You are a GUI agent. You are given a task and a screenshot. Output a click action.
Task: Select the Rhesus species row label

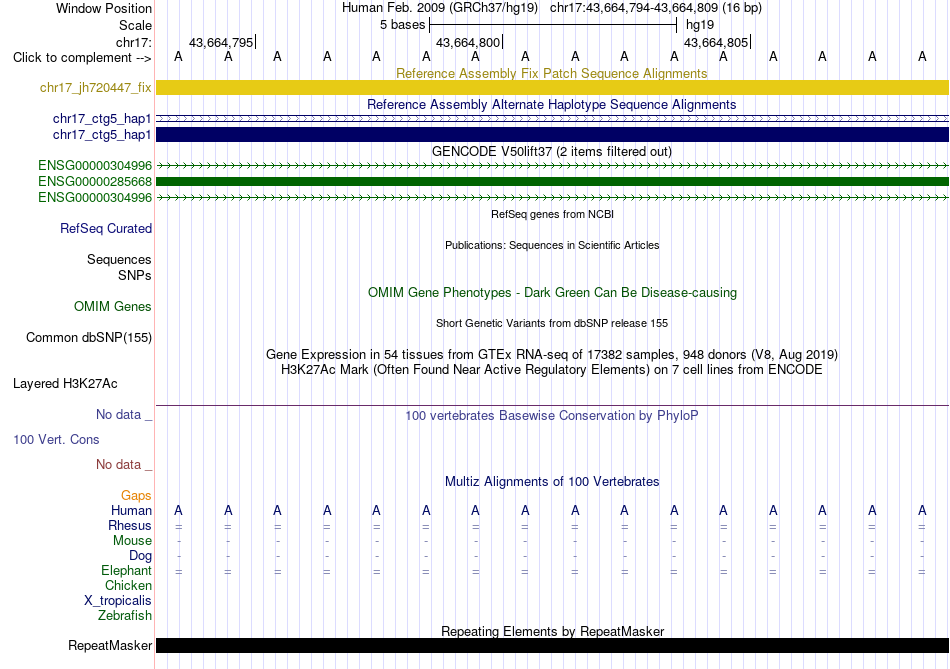(x=130, y=525)
